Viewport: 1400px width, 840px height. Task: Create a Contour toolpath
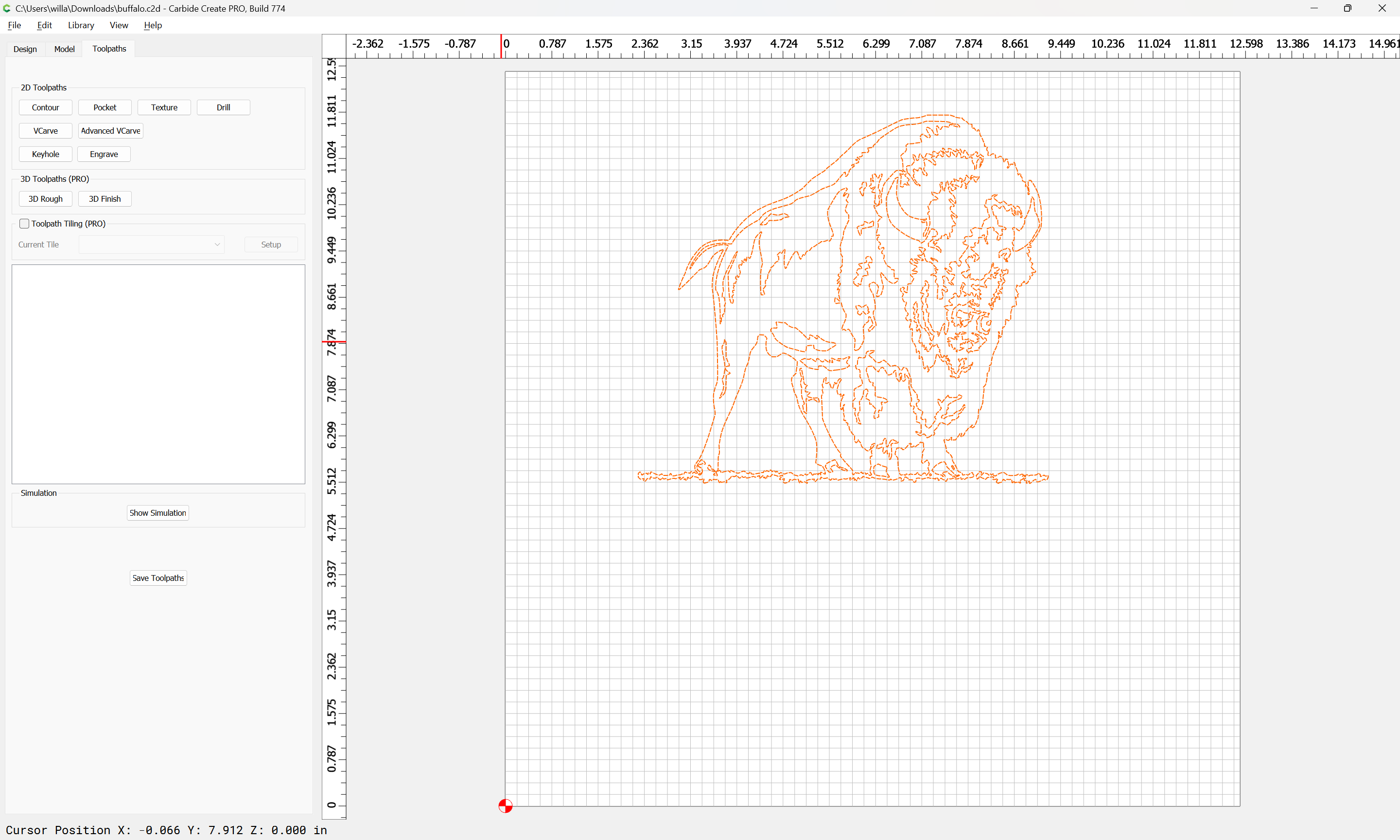click(x=45, y=107)
